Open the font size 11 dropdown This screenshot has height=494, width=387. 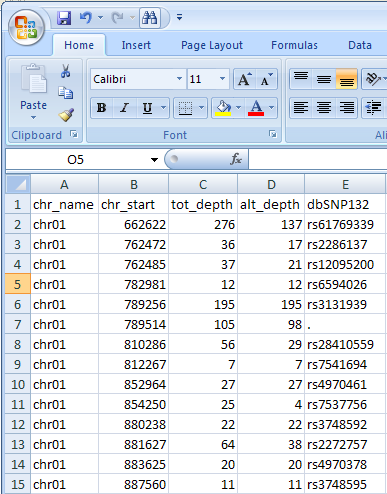(x=222, y=79)
